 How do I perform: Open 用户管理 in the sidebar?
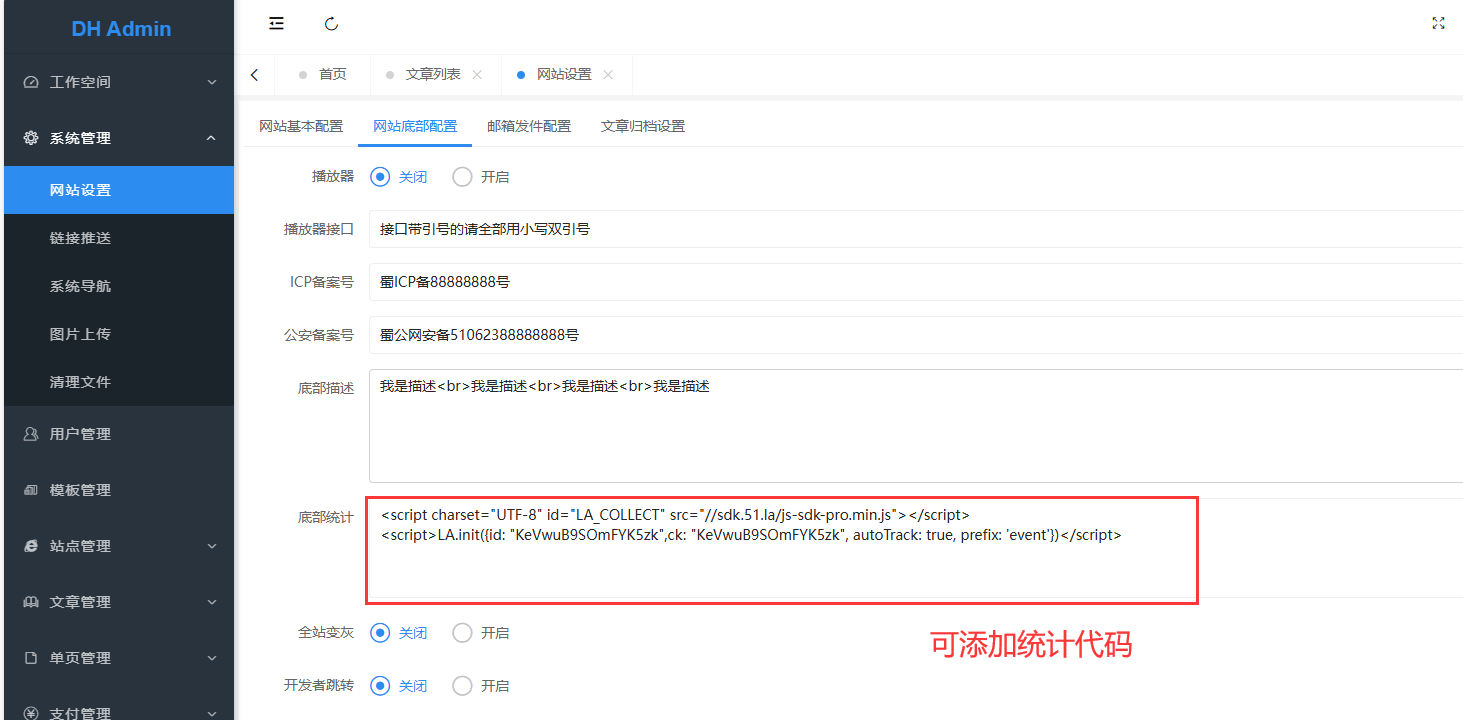(119, 434)
